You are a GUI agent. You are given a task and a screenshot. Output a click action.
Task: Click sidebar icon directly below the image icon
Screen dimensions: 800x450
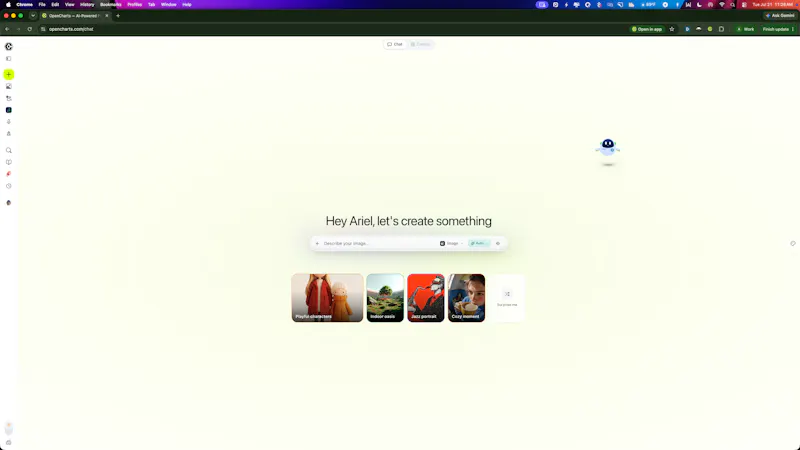tap(9, 98)
